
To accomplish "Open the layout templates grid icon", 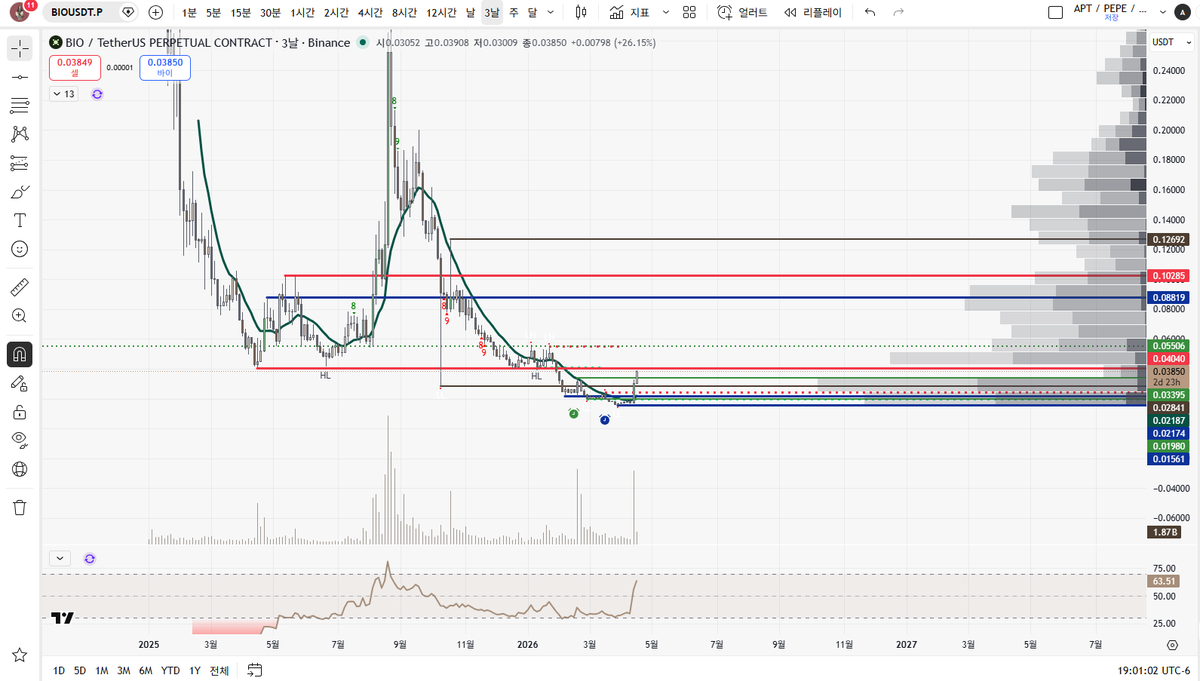I will pos(689,12).
